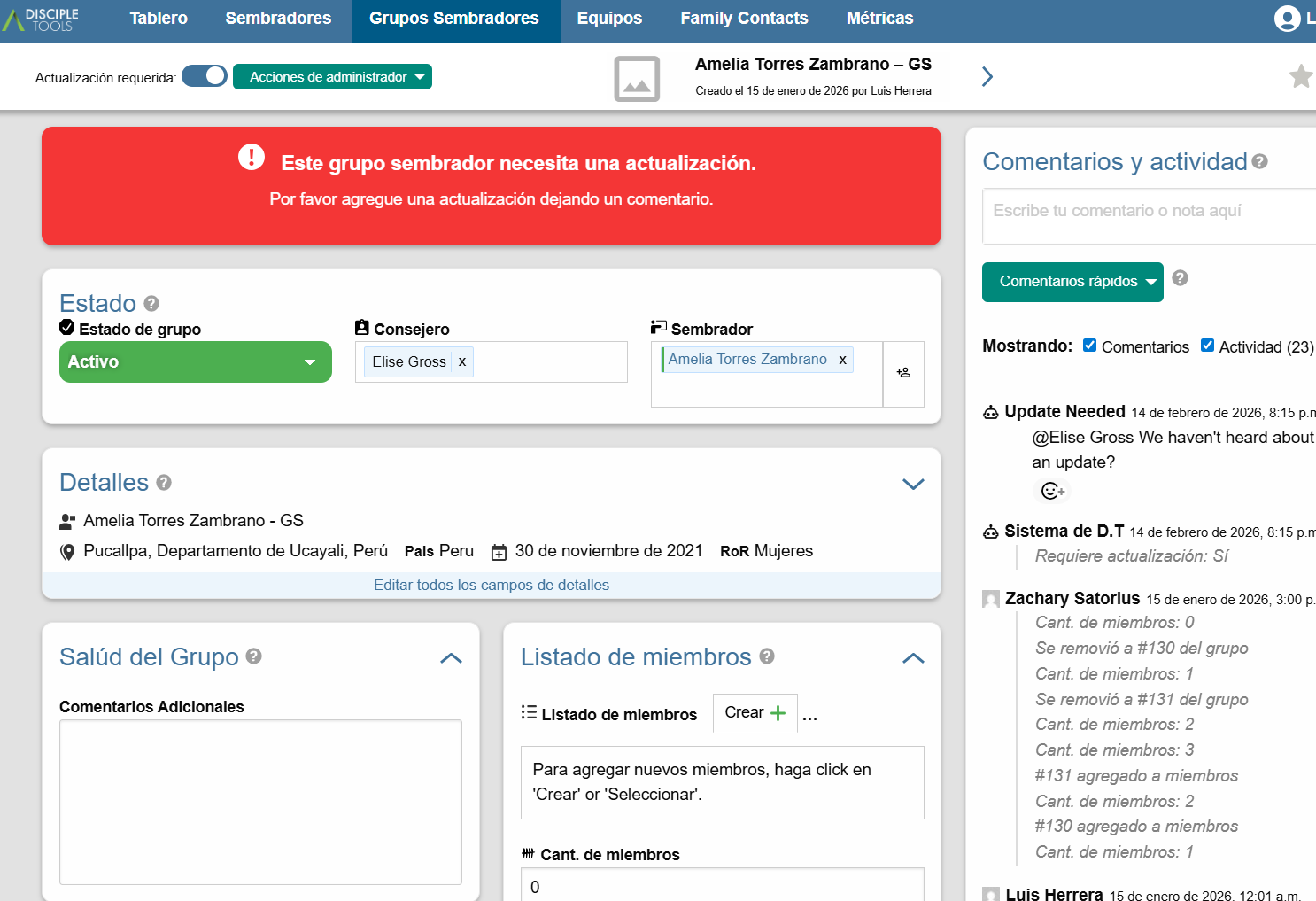This screenshot has height=901, width=1316.
Task: Click the Crear member button
Action: click(x=755, y=713)
